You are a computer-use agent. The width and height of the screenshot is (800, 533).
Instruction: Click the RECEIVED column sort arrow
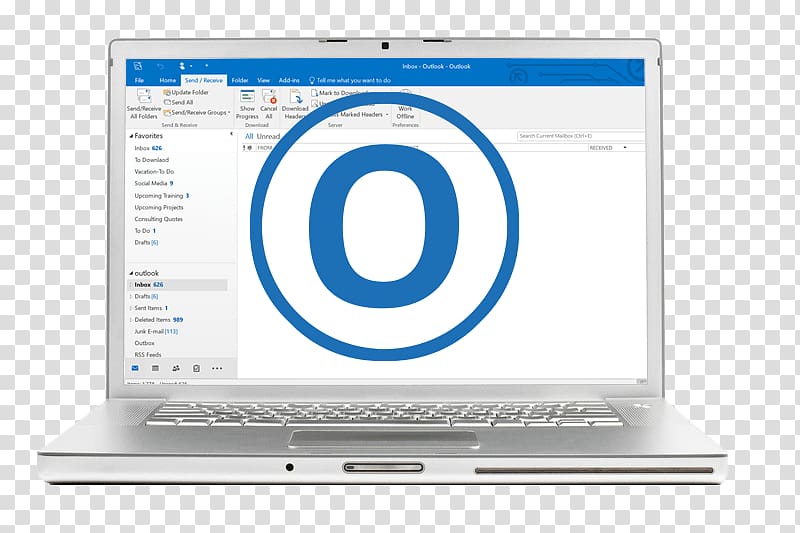(625, 148)
